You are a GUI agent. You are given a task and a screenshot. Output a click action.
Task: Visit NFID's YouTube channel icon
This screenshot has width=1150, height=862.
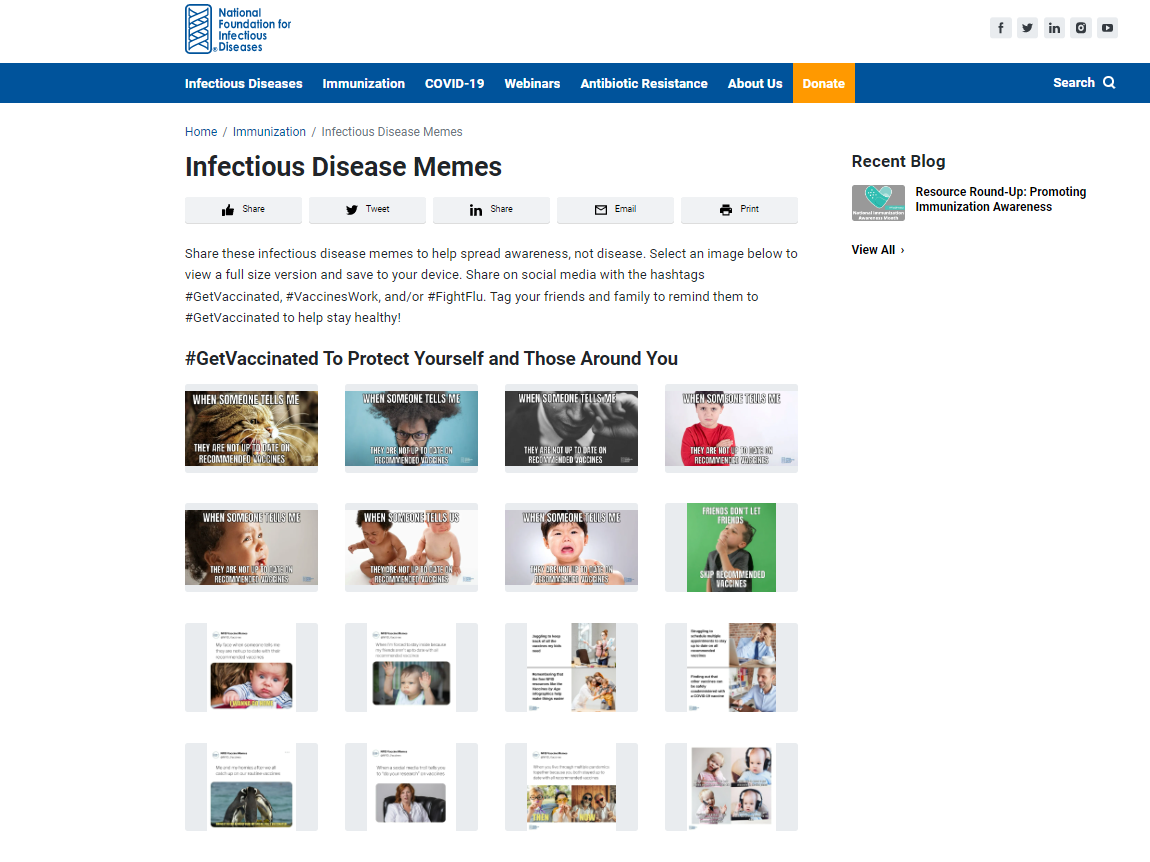click(x=1107, y=27)
